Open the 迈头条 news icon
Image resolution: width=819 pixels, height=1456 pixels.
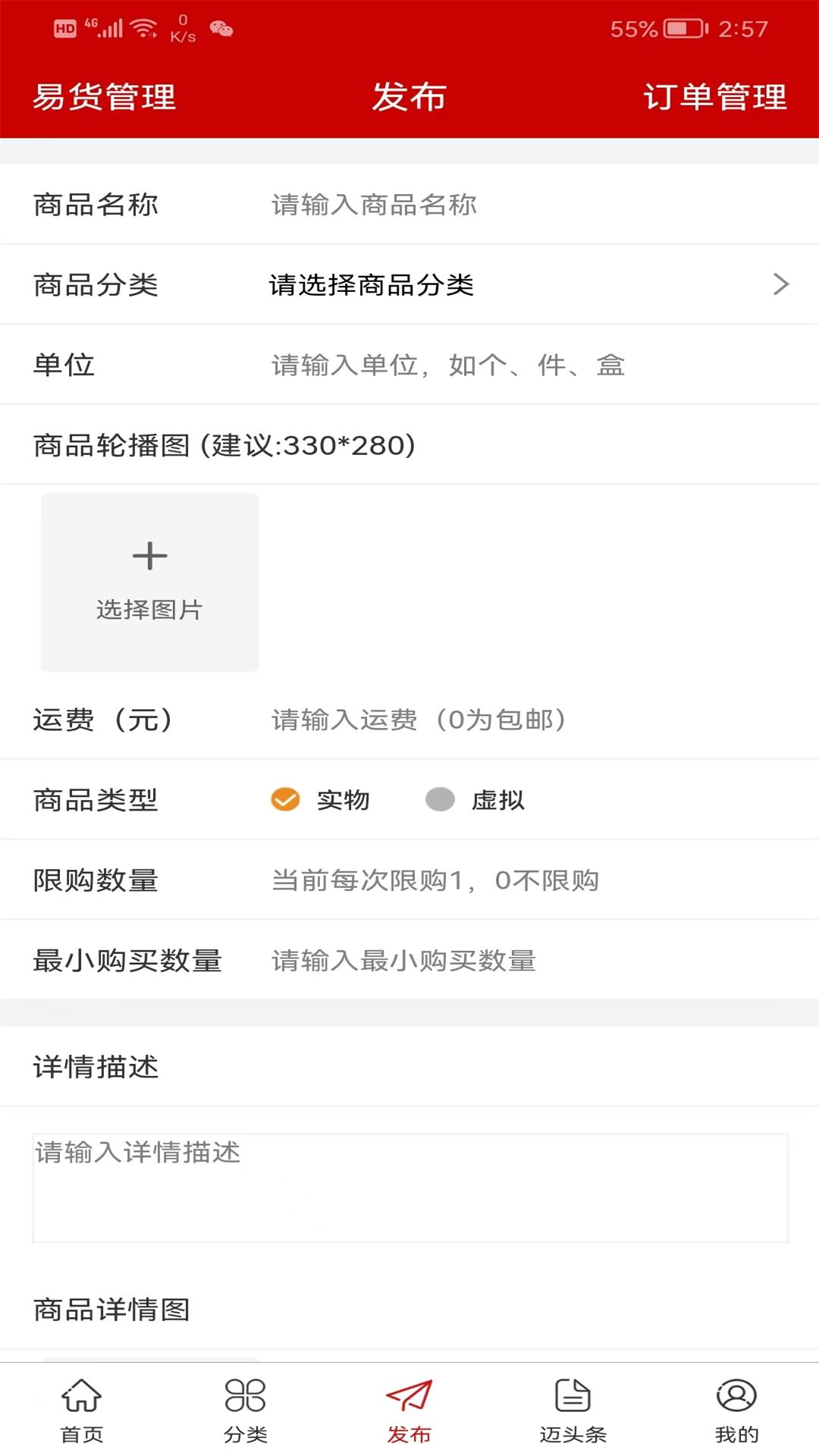click(573, 1407)
